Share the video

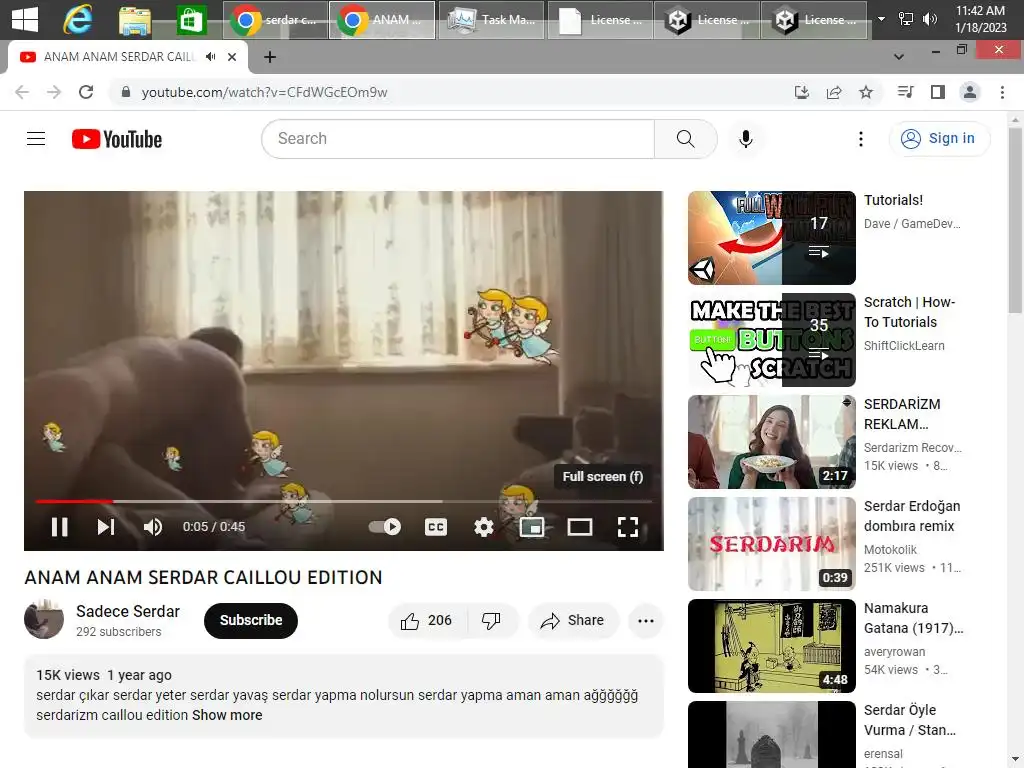tap(573, 620)
